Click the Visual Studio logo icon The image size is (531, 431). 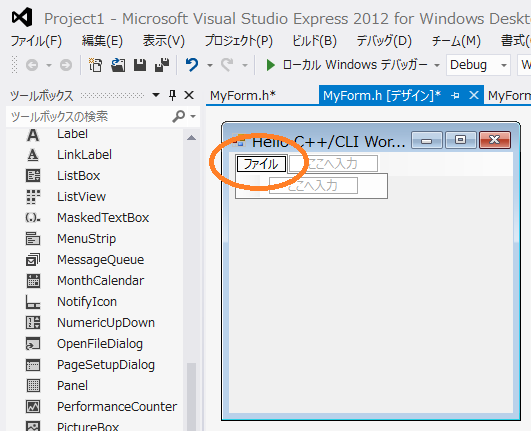(22, 17)
